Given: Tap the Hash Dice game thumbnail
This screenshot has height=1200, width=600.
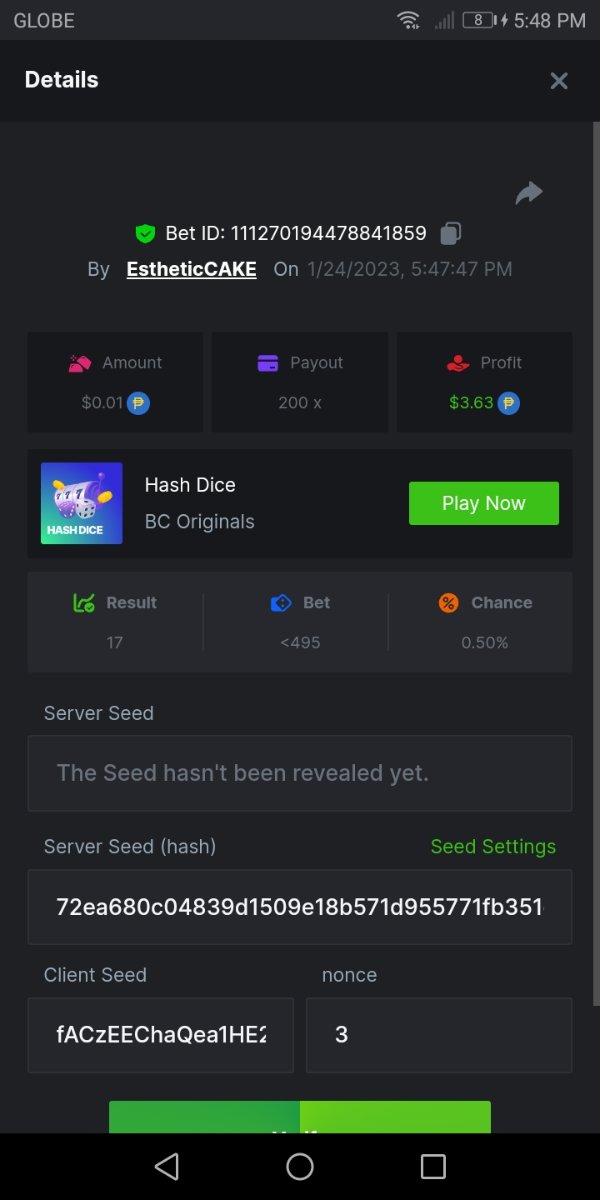Looking at the screenshot, I should (x=82, y=503).
